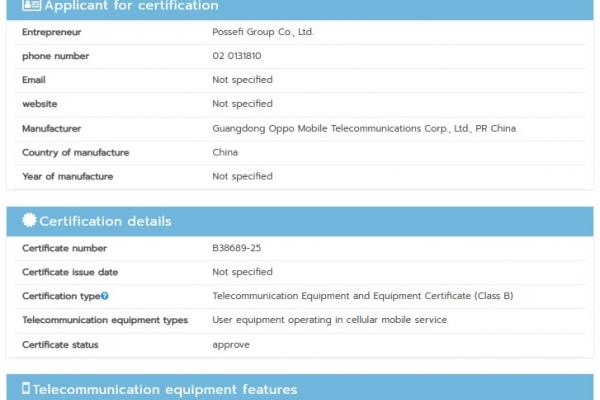Click the Certificate number label

tap(65, 248)
